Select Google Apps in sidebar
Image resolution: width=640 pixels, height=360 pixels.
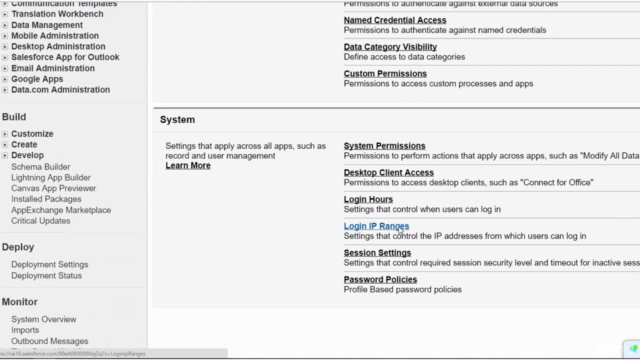pyautogui.click(x=37, y=79)
